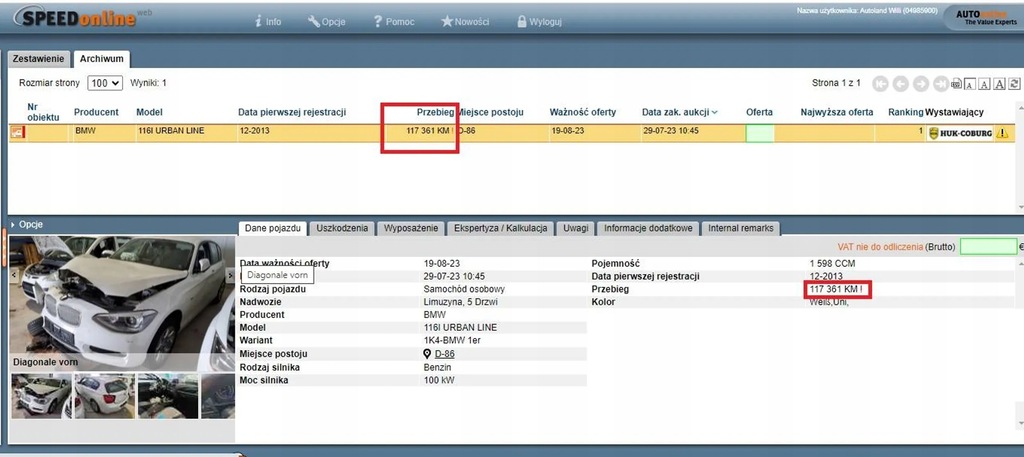Viewport: 1024px width, 457px height.
Task: Open the Ekspertyza / Kalkulacja tab
Action: 500,229
